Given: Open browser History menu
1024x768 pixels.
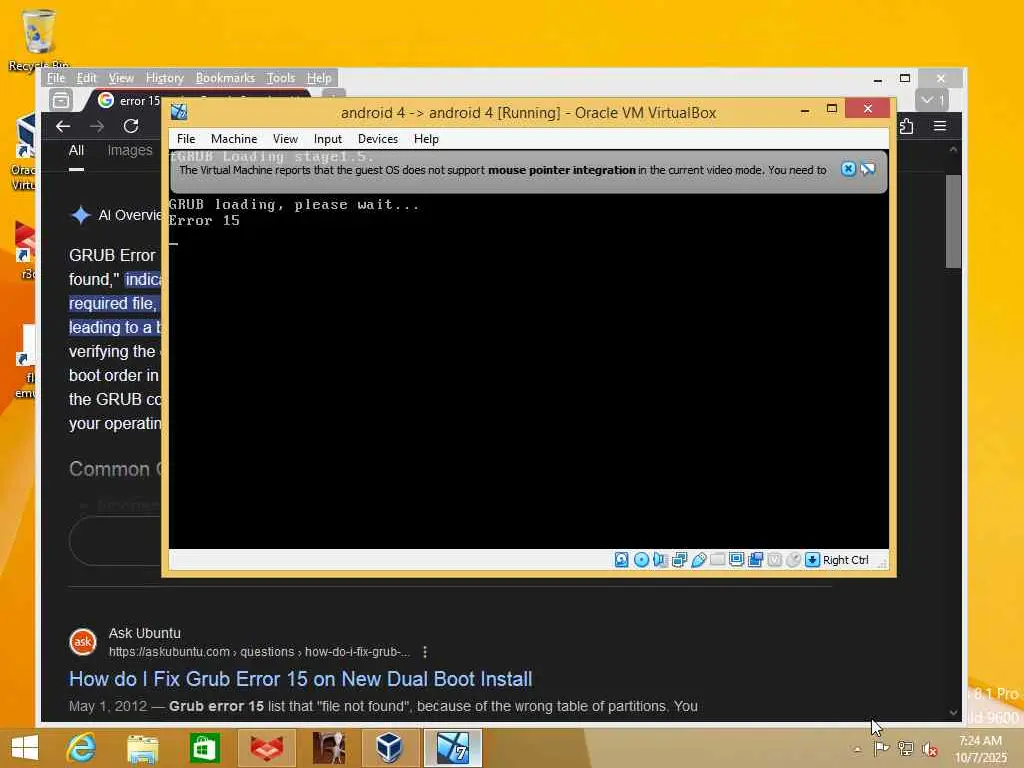Looking at the screenshot, I should click(x=165, y=78).
